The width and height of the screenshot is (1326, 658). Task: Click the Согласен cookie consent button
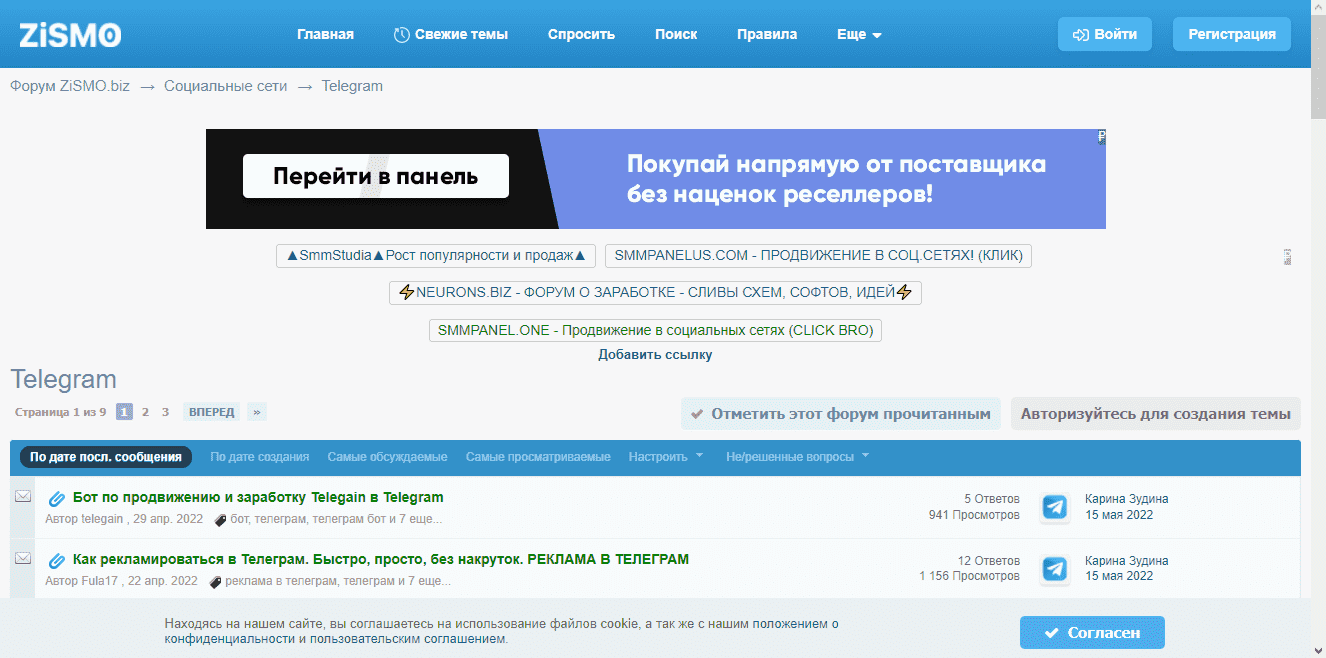click(1092, 633)
